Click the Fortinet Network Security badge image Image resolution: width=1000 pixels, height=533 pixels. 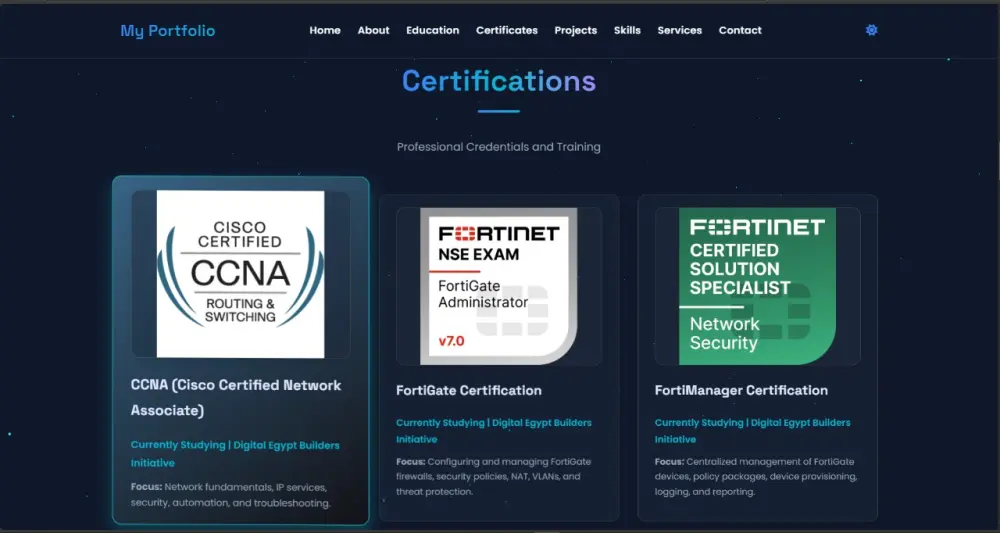point(757,286)
